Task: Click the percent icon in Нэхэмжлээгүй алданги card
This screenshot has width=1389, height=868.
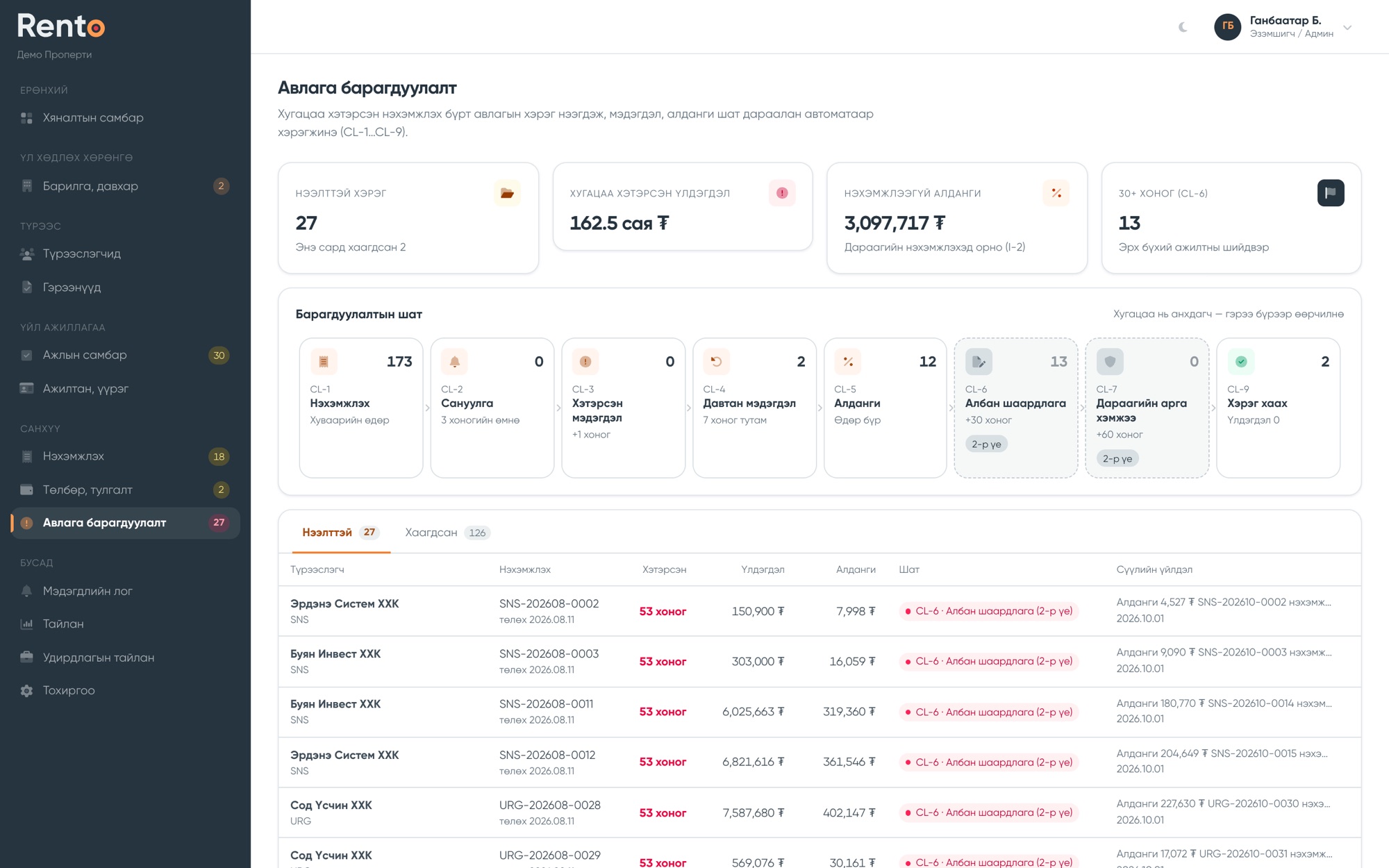Action: [1056, 193]
